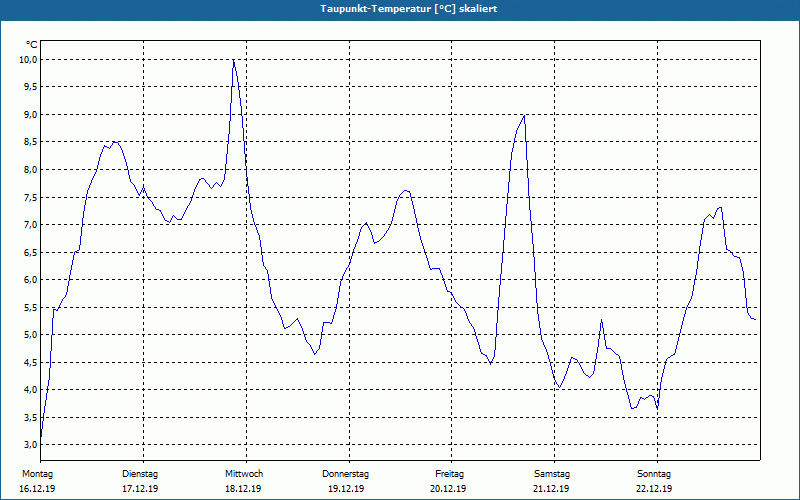
Task: Click the Sonntag day label
Action: (x=654, y=474)
